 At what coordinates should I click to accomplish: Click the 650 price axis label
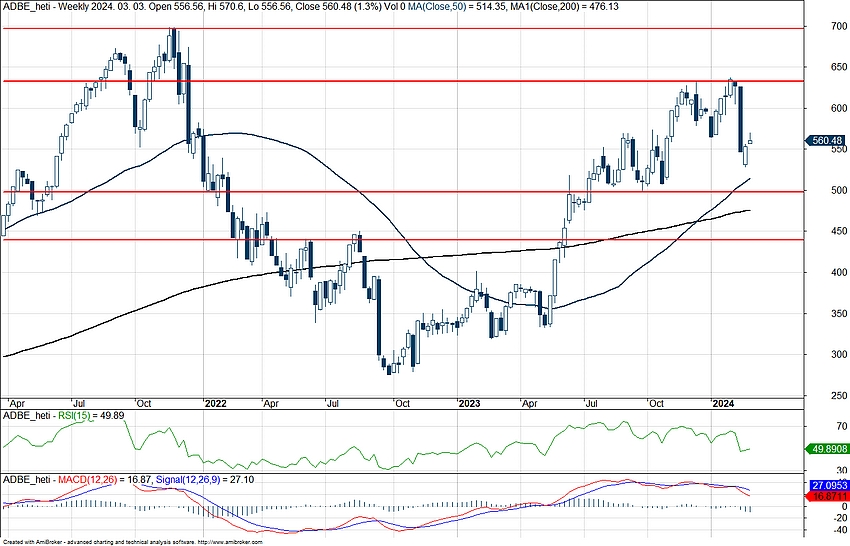pyautogui.click(x=839, y=67)
